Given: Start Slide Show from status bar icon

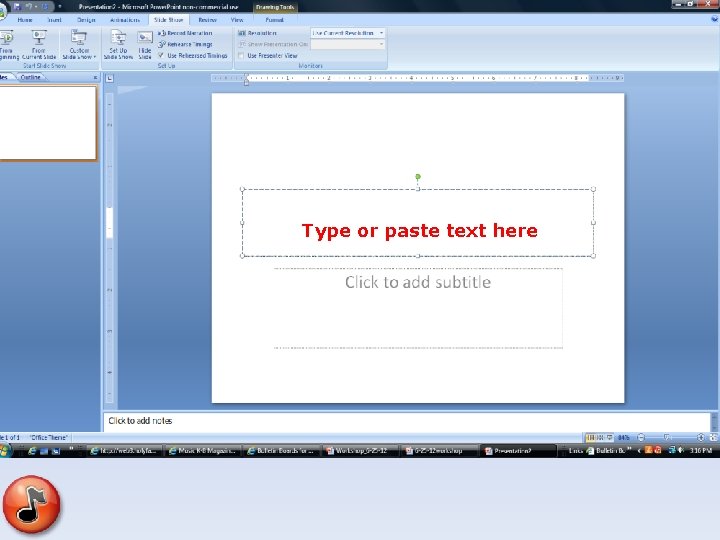Looking at the screenshot, I should tap(609, 438).
